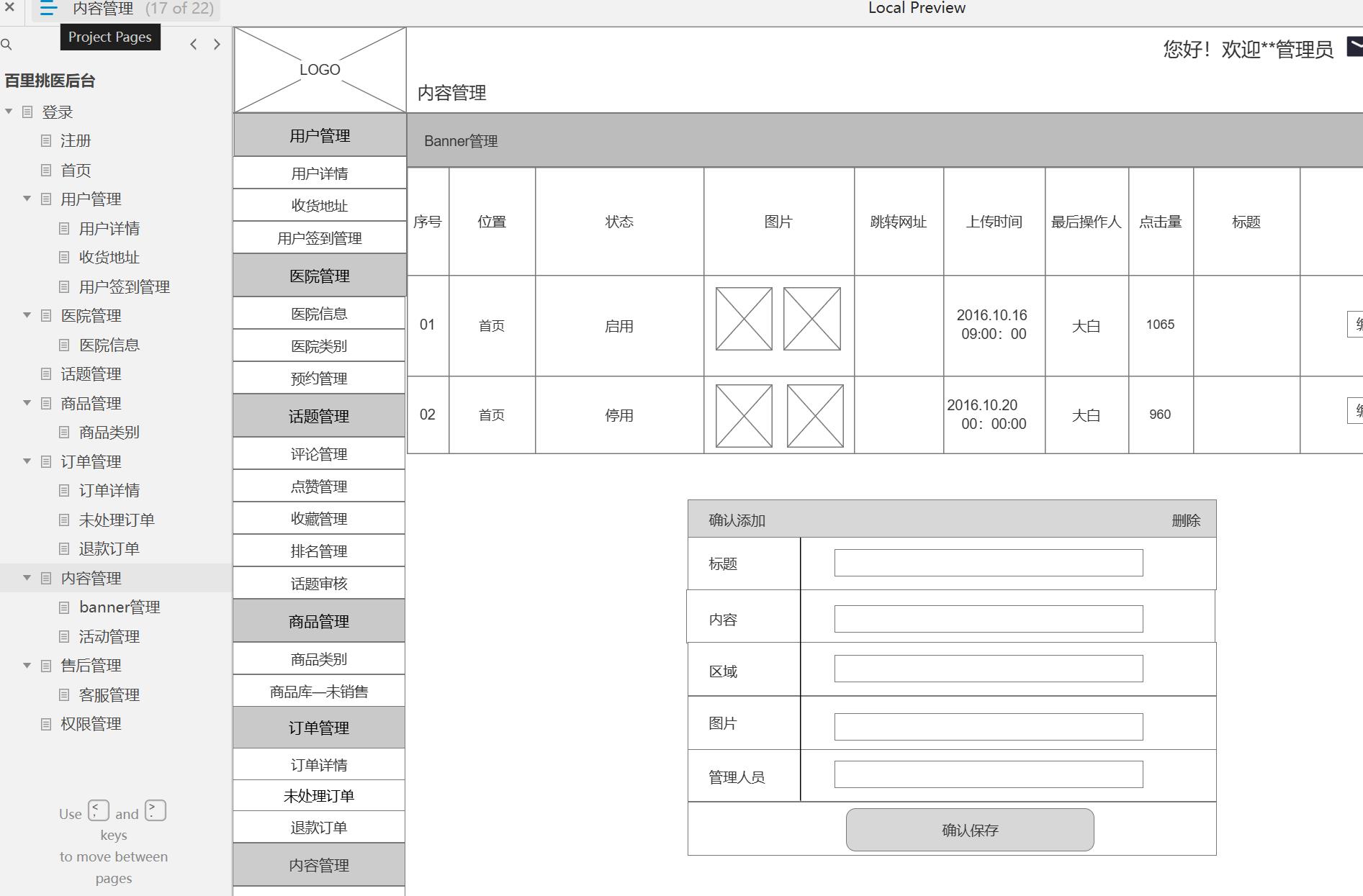This screenshot has height=896, width=1363.
Task: Open 客服管理 in the sidebar page tree
Action: click(109, 695)
